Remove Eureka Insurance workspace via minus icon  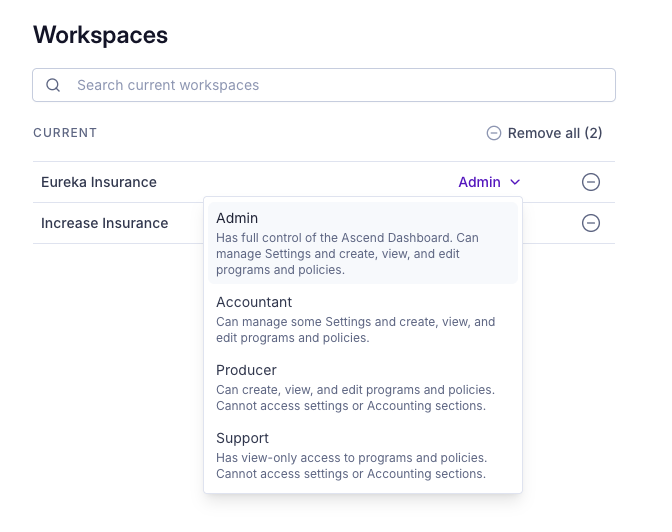click(x=591, y=182)
